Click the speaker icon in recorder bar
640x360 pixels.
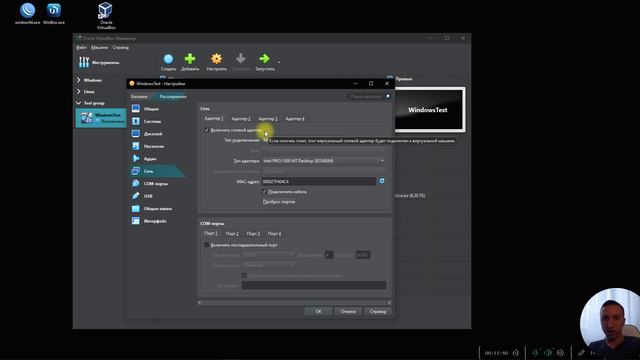tap(548, 352)
